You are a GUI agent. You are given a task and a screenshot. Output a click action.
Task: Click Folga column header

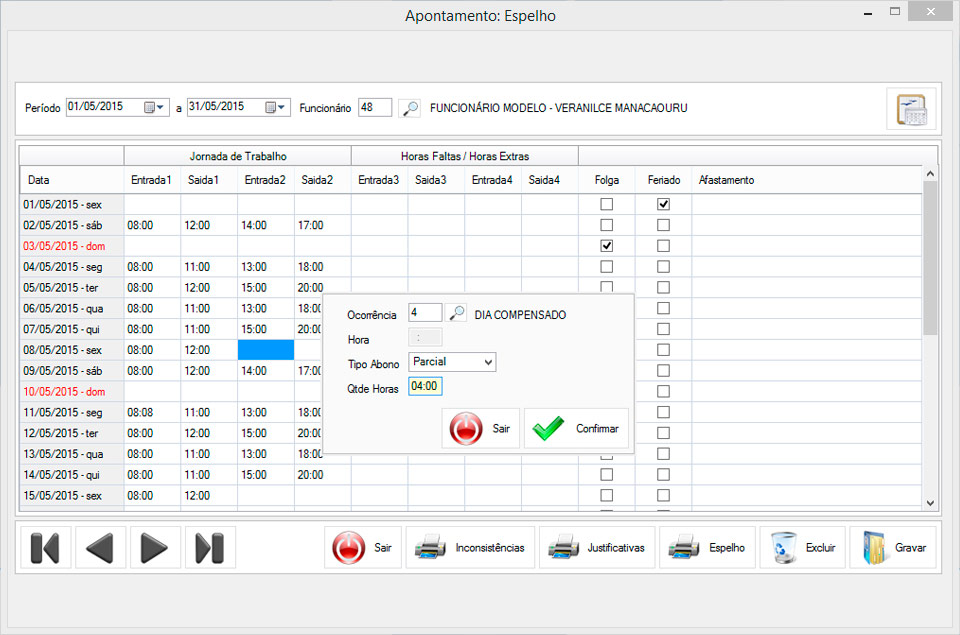tap(607, 180)
